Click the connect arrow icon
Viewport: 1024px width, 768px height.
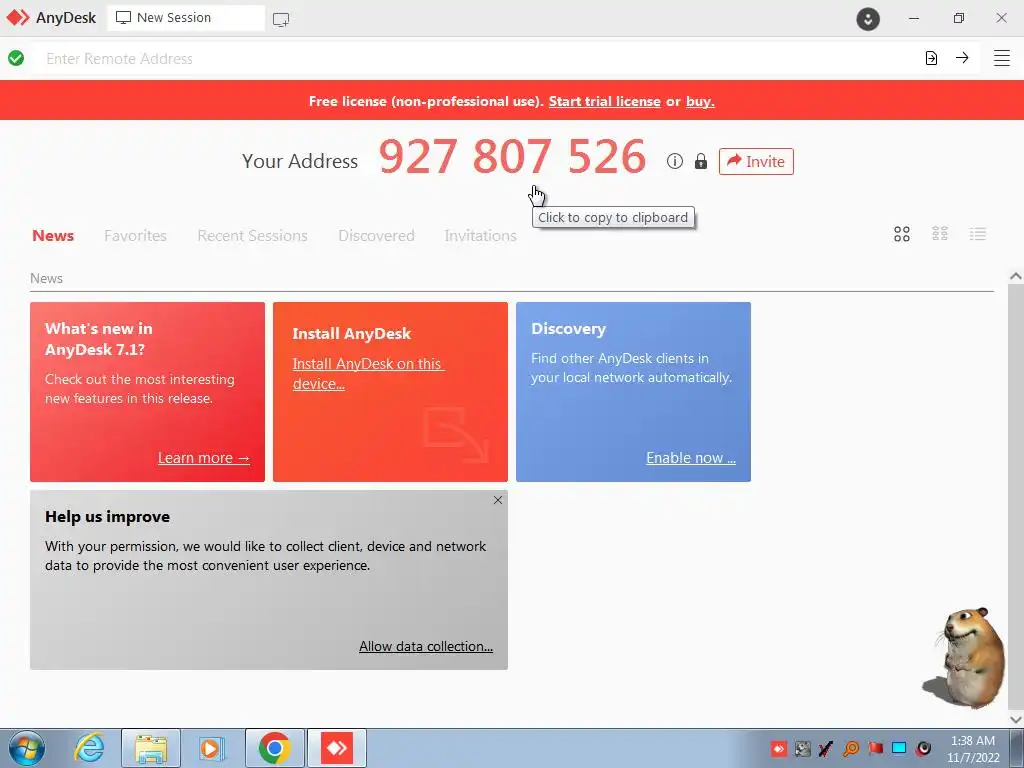click(962, 58)
